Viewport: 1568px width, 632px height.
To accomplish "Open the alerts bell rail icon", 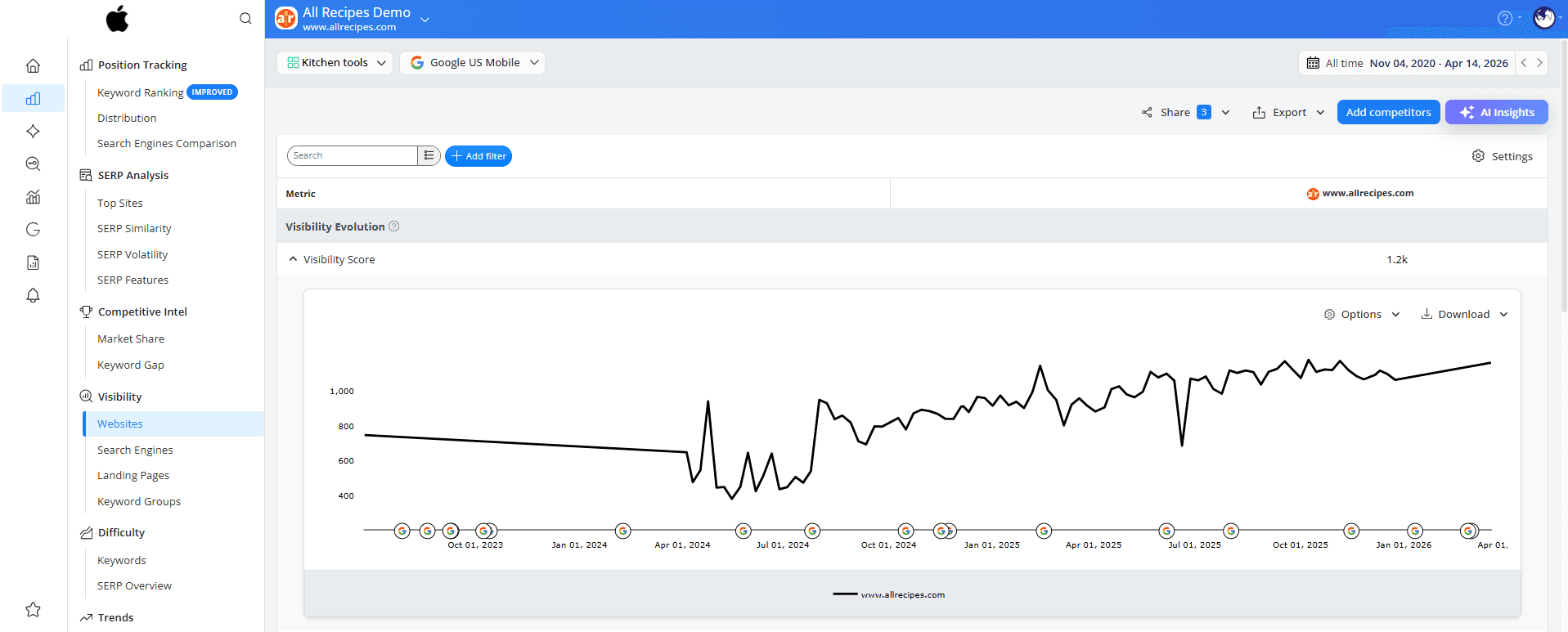I will coord(33,295).
